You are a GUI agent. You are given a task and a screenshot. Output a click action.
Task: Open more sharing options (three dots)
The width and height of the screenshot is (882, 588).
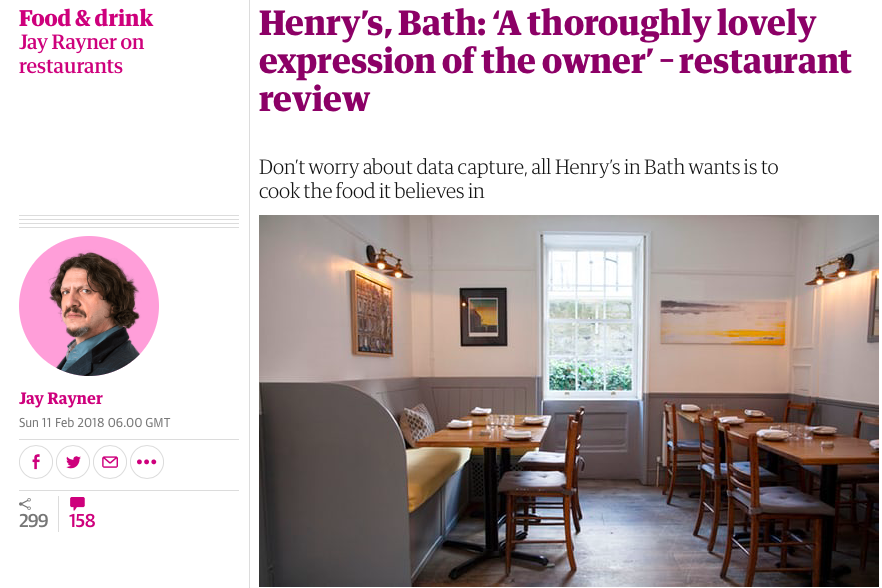point(147,462)
